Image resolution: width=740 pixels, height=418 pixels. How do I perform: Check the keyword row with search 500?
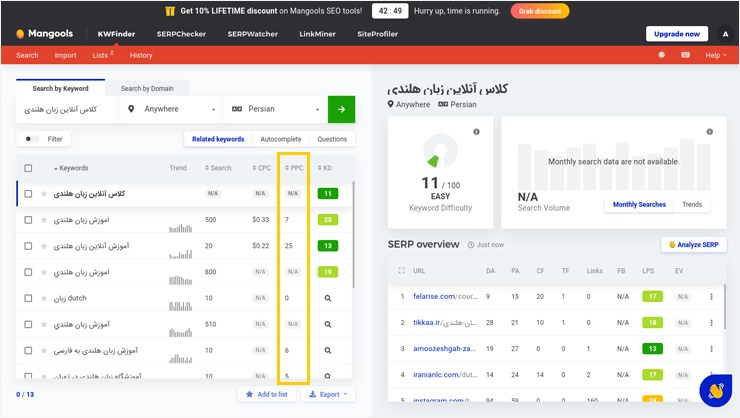pyautogui.click(x=28, y=220)
